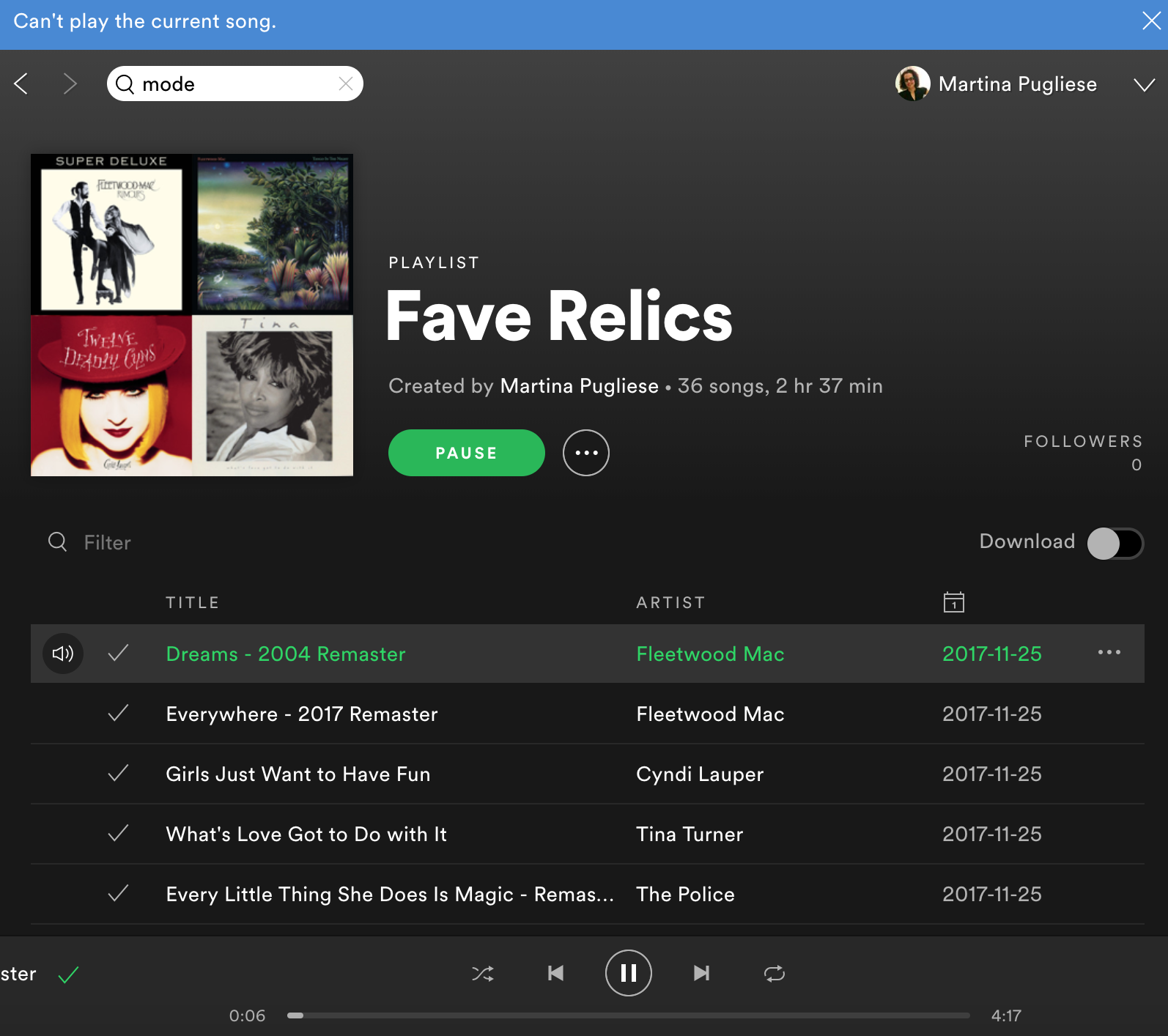The height and width of the screenshot is (1036, 1168).
Task: Select the song Girls Just Want to Have Fun
Action: (x=298, y=774)
